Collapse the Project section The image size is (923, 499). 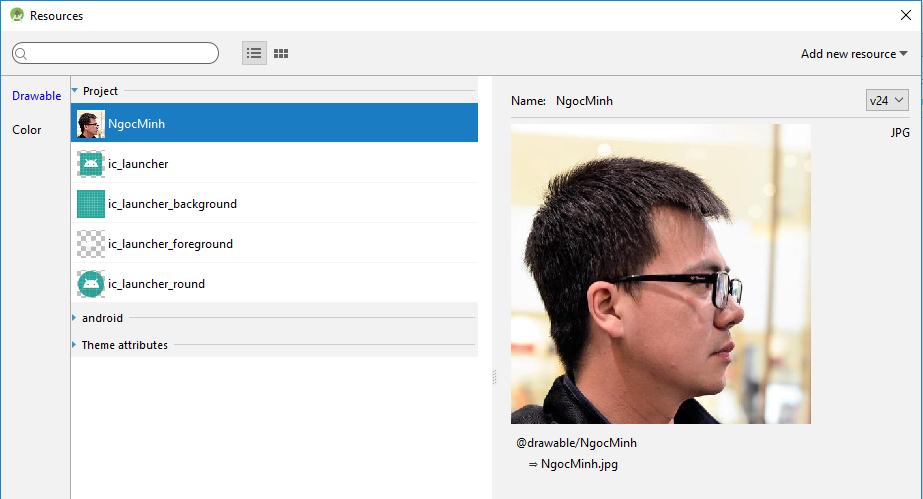pos(75,91)
